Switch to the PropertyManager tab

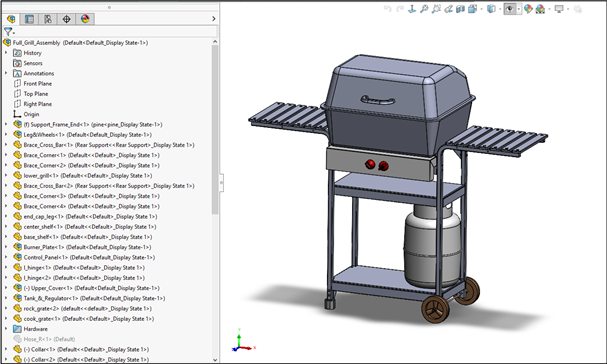(29, 19)
